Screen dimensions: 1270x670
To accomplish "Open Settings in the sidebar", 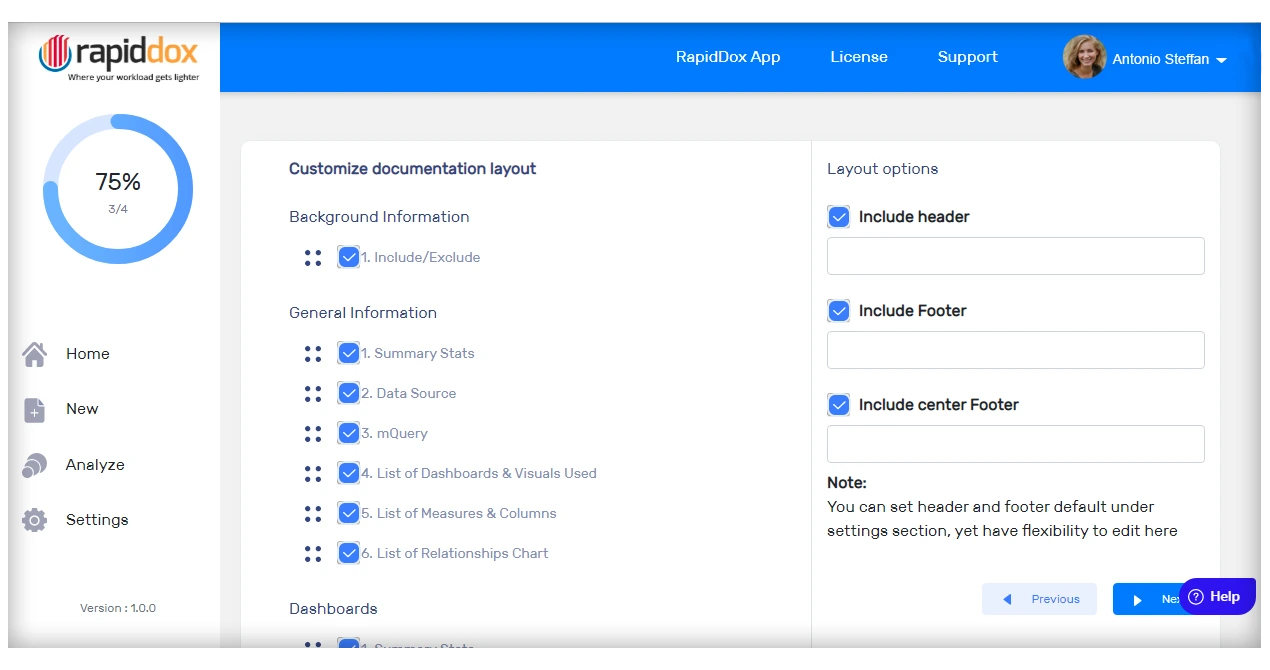I will click(x=97, y=520).
